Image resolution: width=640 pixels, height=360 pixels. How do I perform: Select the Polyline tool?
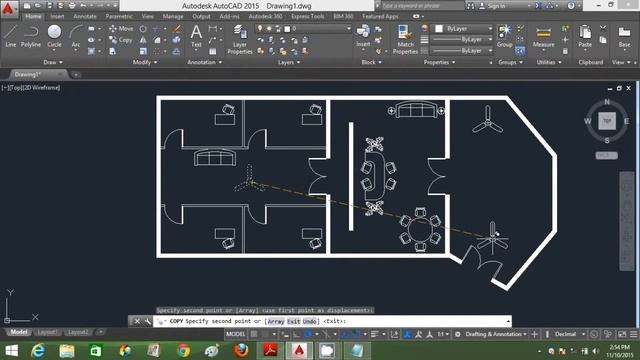click(31, 36)
